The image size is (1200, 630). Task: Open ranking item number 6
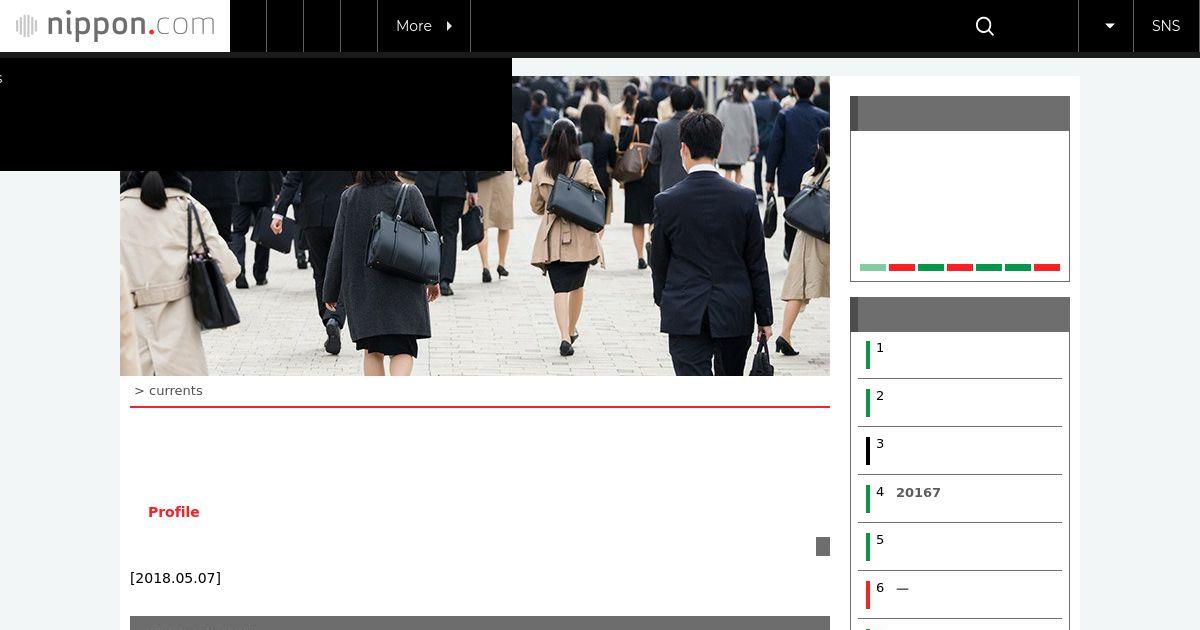960,595
